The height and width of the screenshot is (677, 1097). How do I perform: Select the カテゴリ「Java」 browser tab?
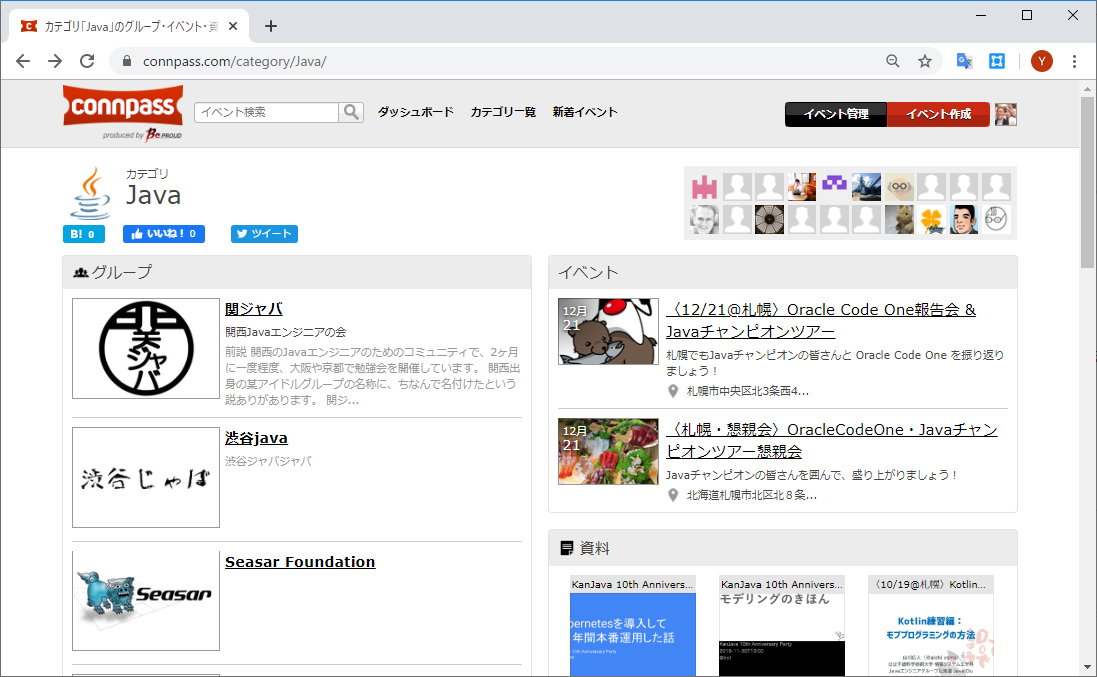coord(129,26)
